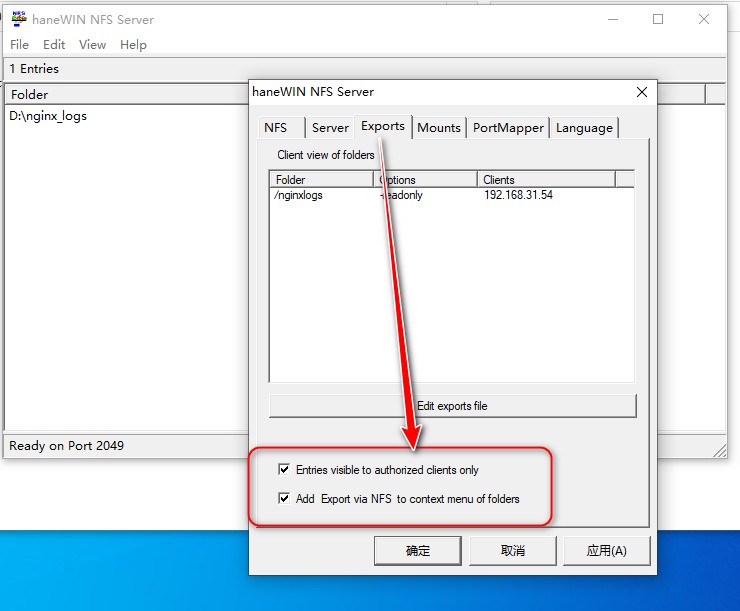Switch to the Mounts tab
740x611 pixels.
click(x=439, y=128)
